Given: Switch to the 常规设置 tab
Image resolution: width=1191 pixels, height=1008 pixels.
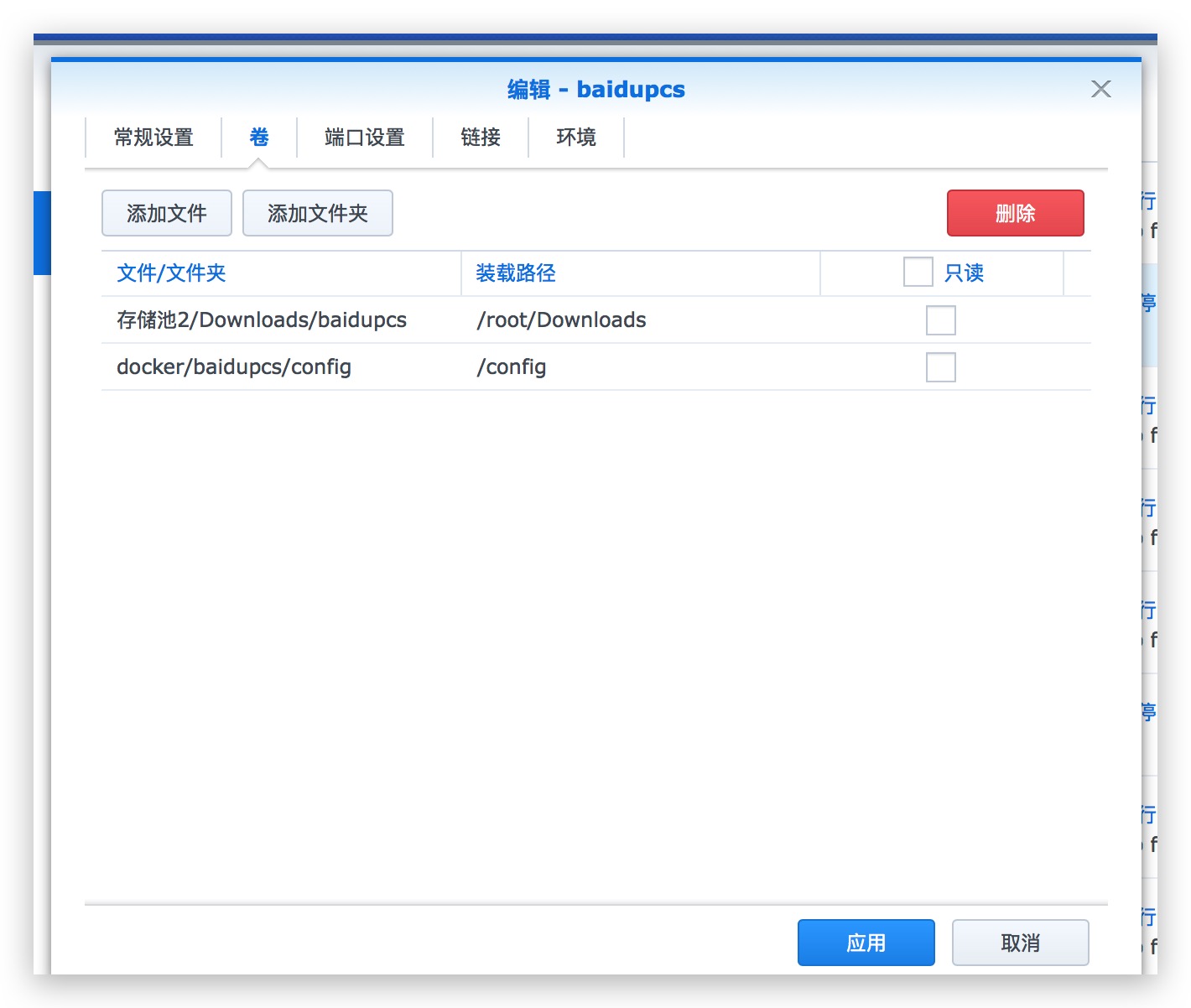Looking at the screenshot, I should (153, 138).
